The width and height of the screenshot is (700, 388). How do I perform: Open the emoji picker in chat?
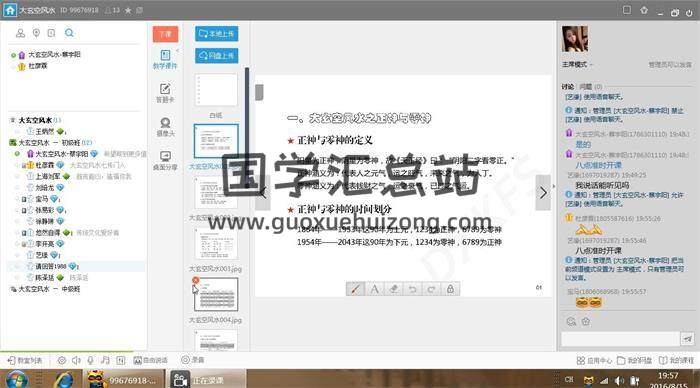point(571,321)
